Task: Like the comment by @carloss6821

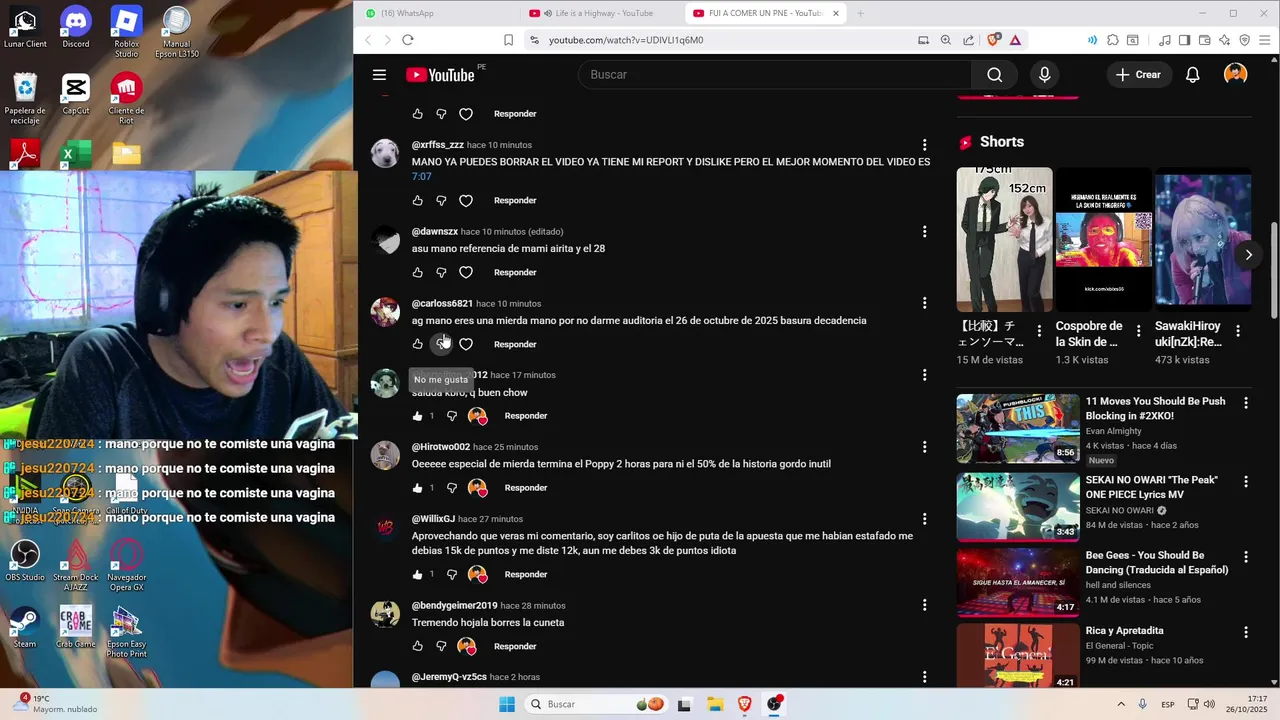Action: pos(417,344)
